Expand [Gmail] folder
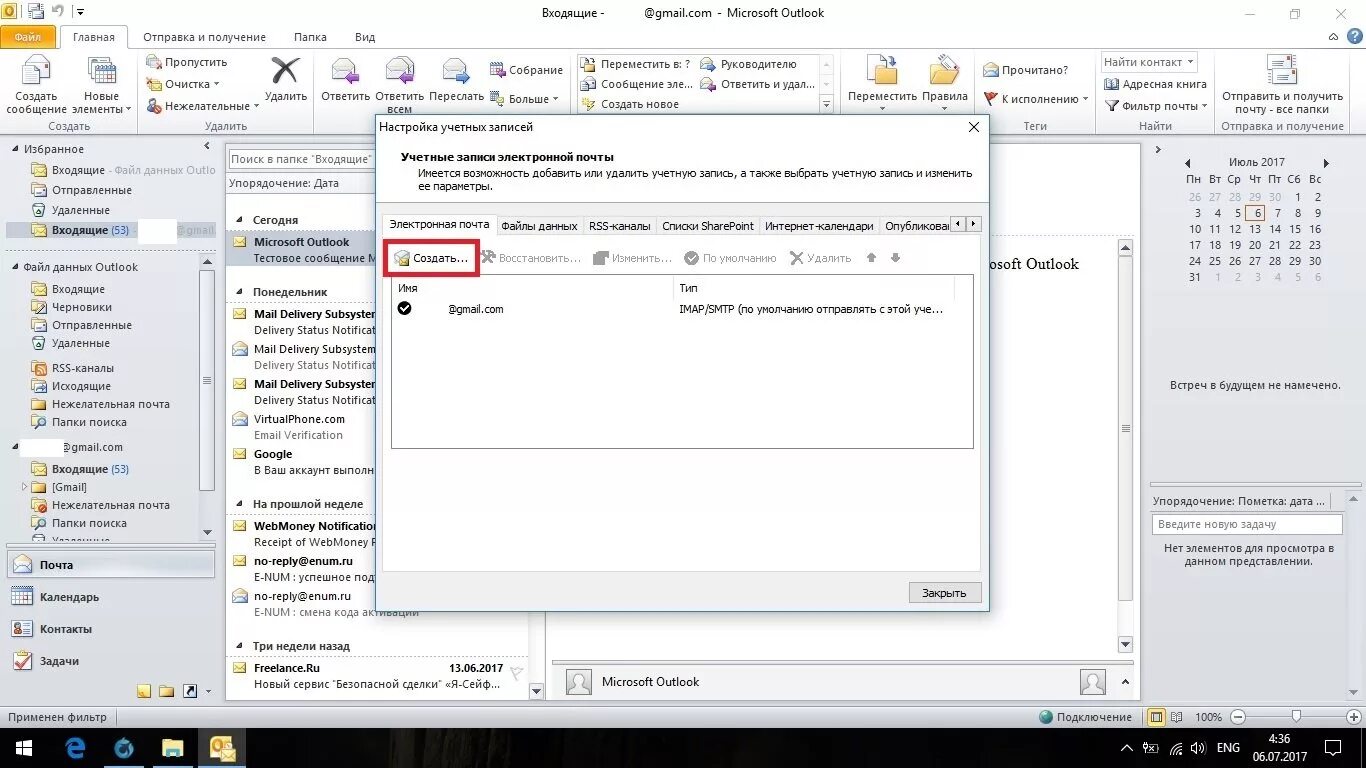 click(24, 487)
